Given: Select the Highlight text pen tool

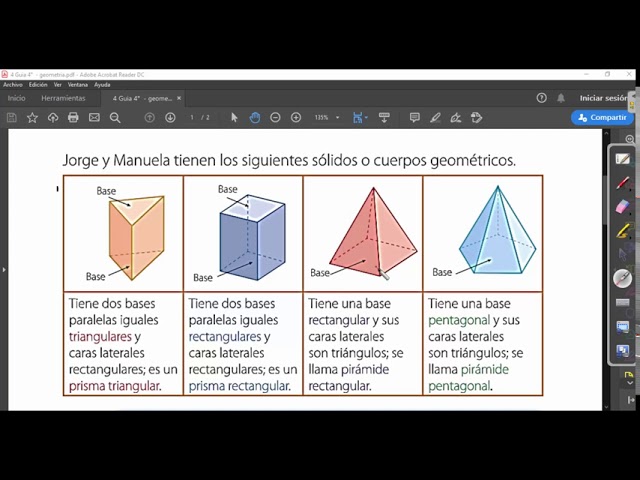Looking at the screenshot, I should 435,118.
